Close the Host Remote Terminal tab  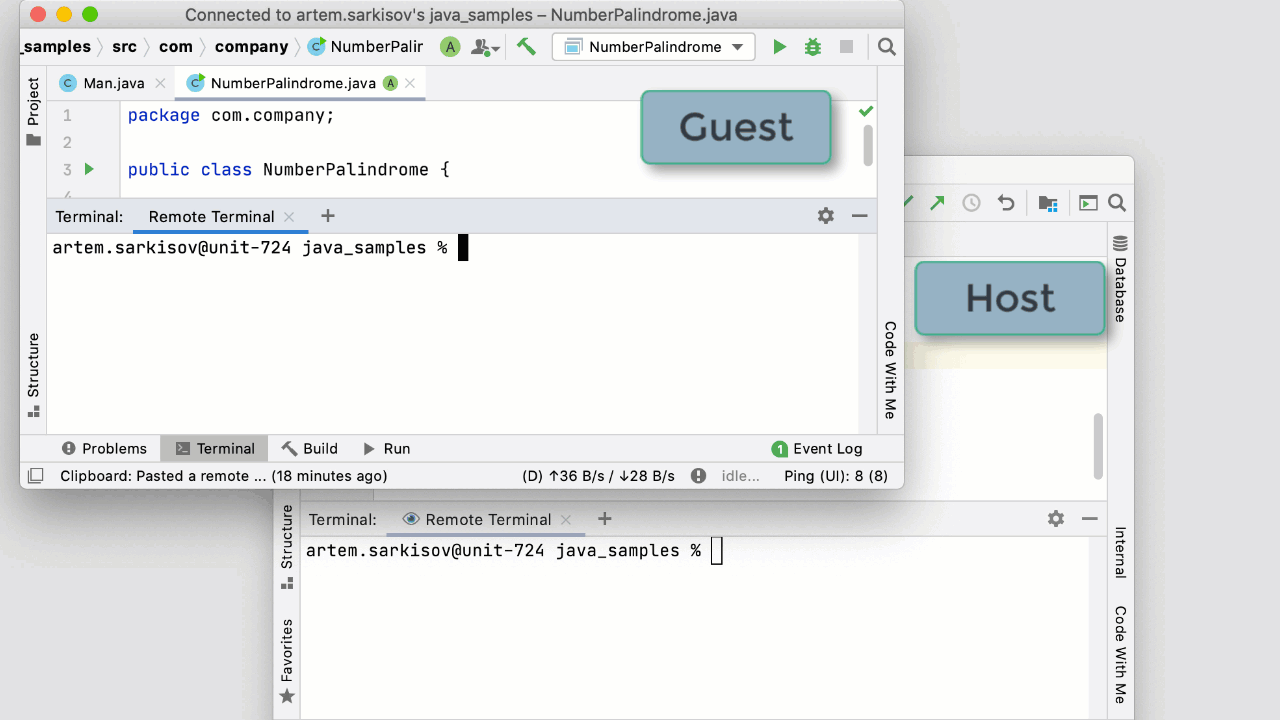pos(566,519)
